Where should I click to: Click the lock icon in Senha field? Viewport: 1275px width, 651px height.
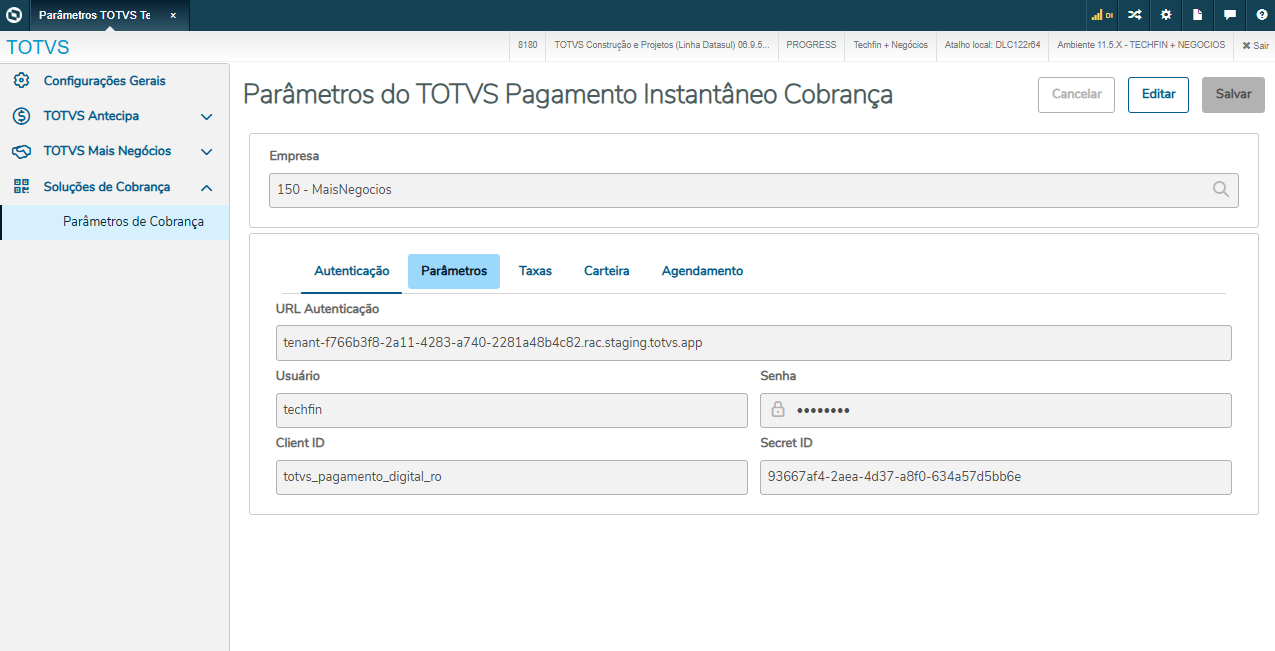pyautogui.click(x=777, y=410)
